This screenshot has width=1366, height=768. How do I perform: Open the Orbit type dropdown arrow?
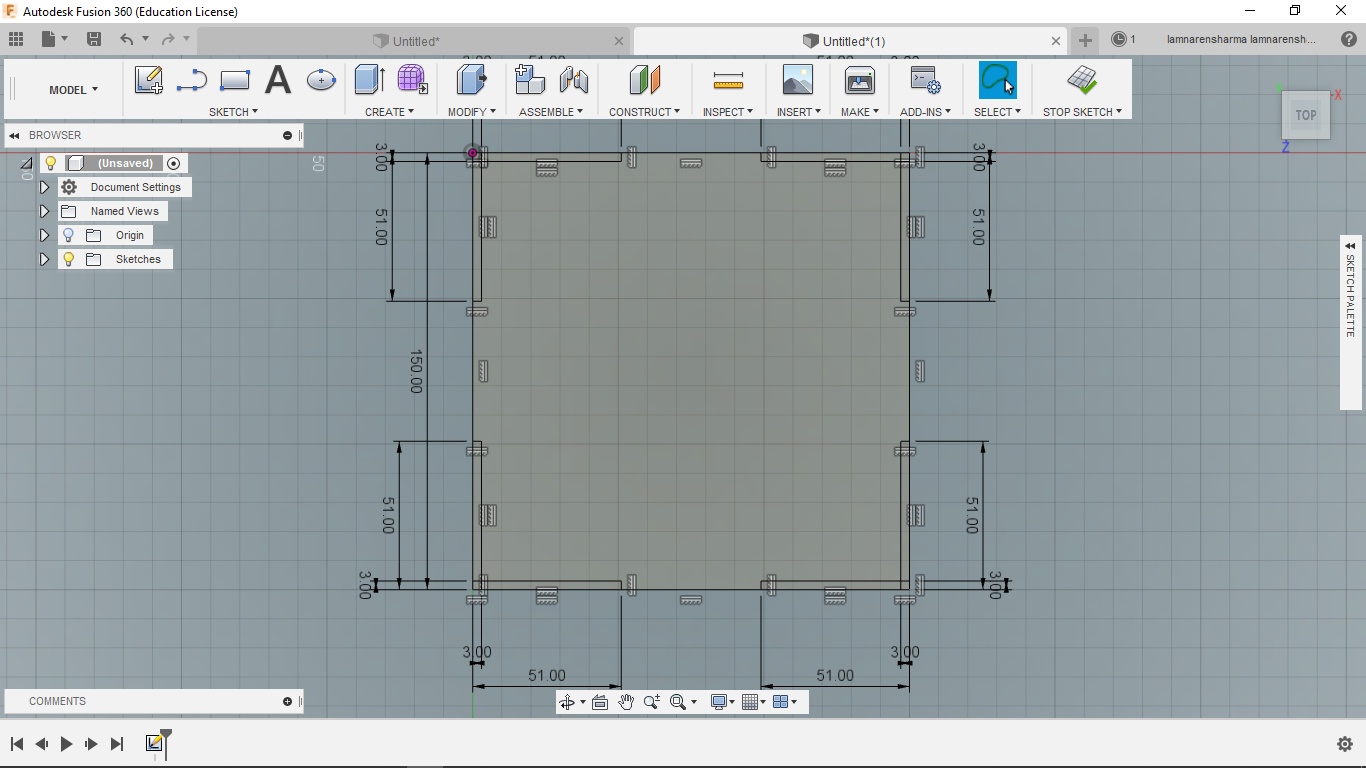[x=583, y=702]
